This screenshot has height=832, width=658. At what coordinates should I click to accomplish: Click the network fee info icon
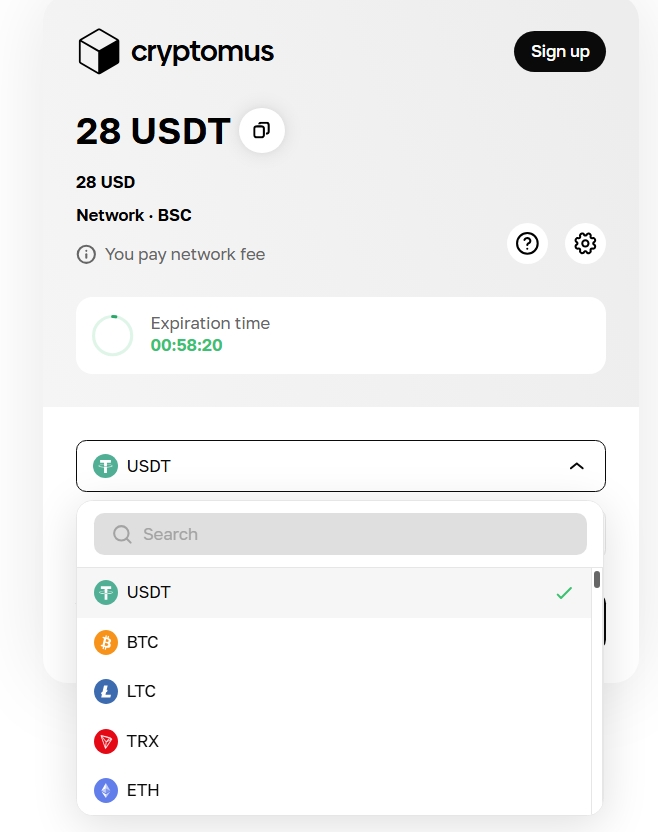(87, 254)
